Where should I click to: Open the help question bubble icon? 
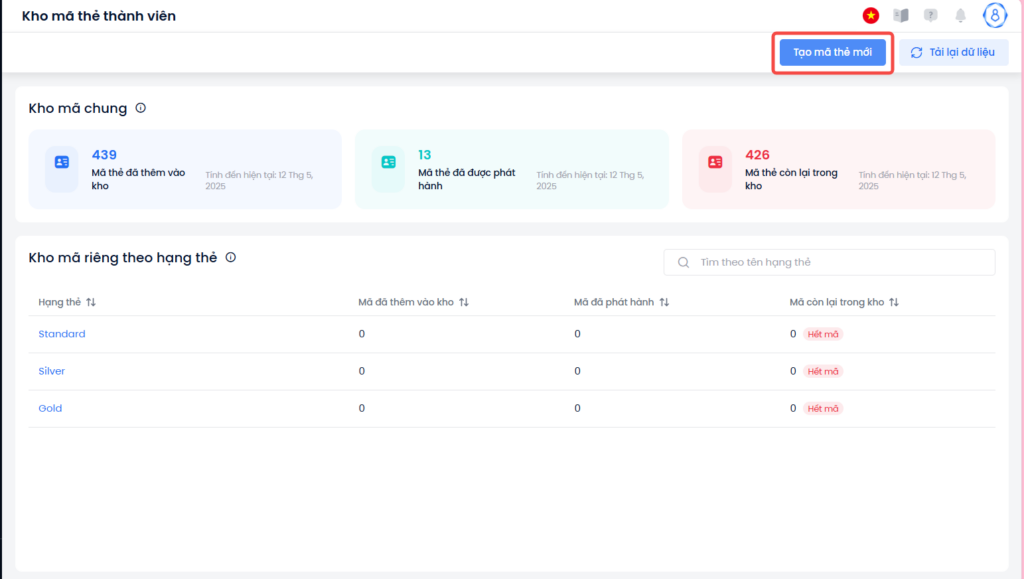coord(931,16)
